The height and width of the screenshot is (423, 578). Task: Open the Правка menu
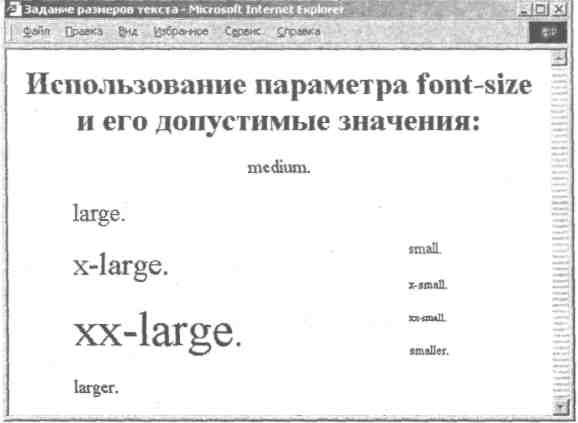(x=84, y=31)
